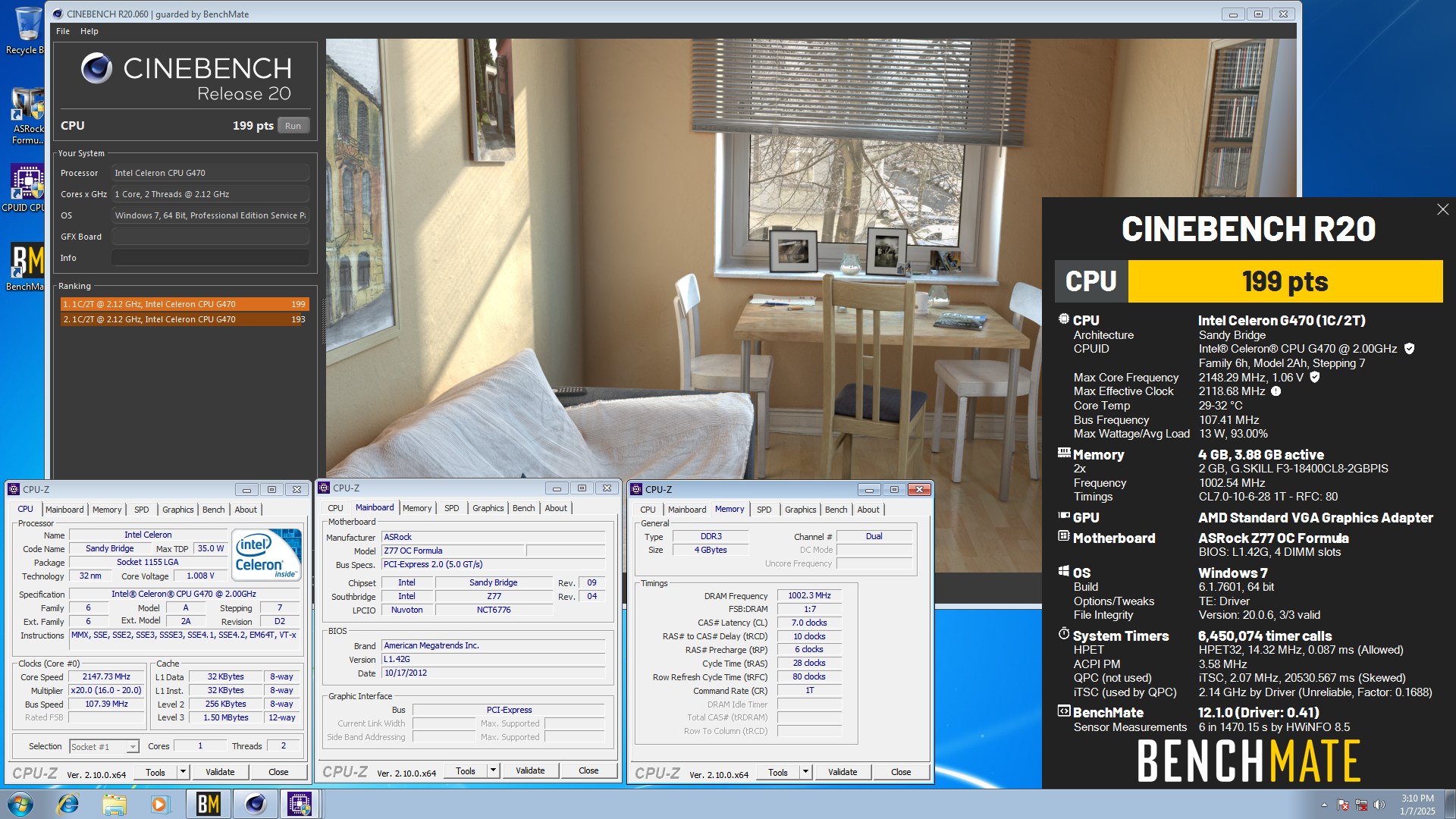Viewport: 1456px width, 819px height.
Task: Launch Internet Explorer from the taskbar
Action: click(x=68, y=804)
